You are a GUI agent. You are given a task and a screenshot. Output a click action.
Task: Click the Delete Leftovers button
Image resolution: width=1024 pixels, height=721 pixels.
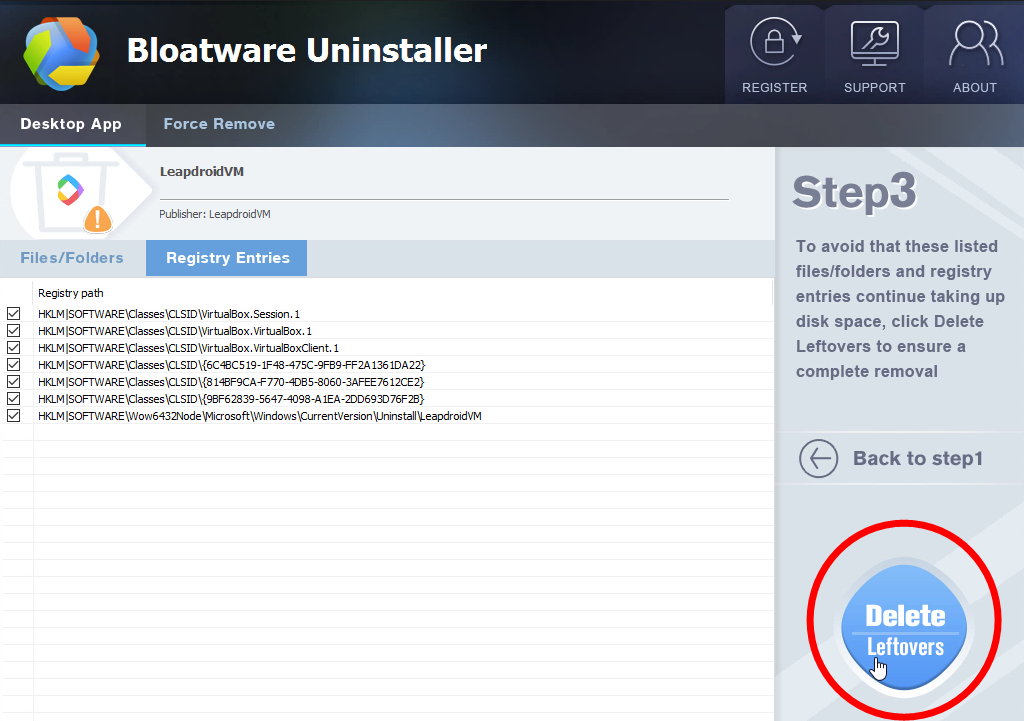(x=904, y=627)
